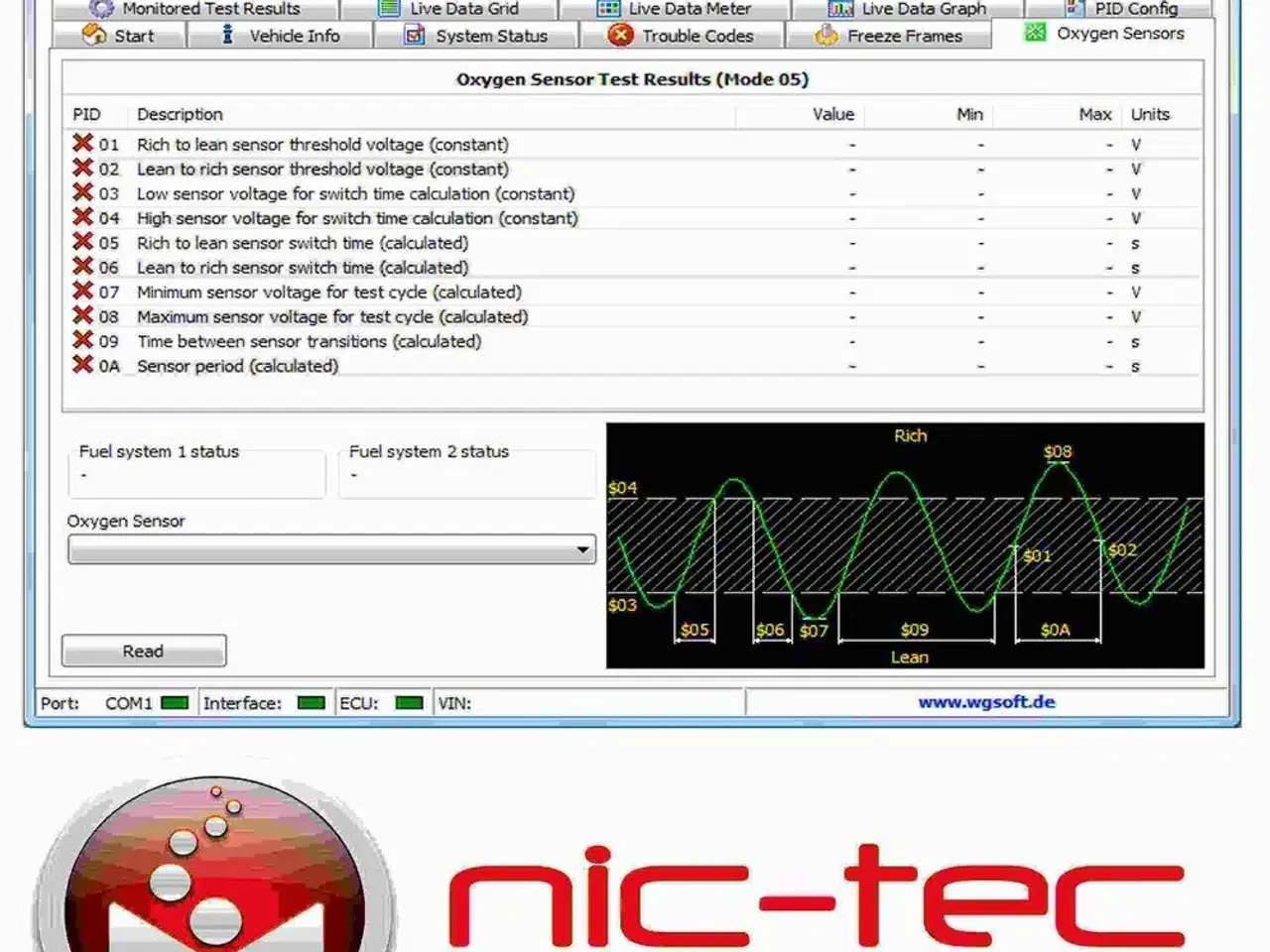This screenshot has width=1270, height=952.
Task: Click the red X icon for PID 02
Action: coord(83,168)
